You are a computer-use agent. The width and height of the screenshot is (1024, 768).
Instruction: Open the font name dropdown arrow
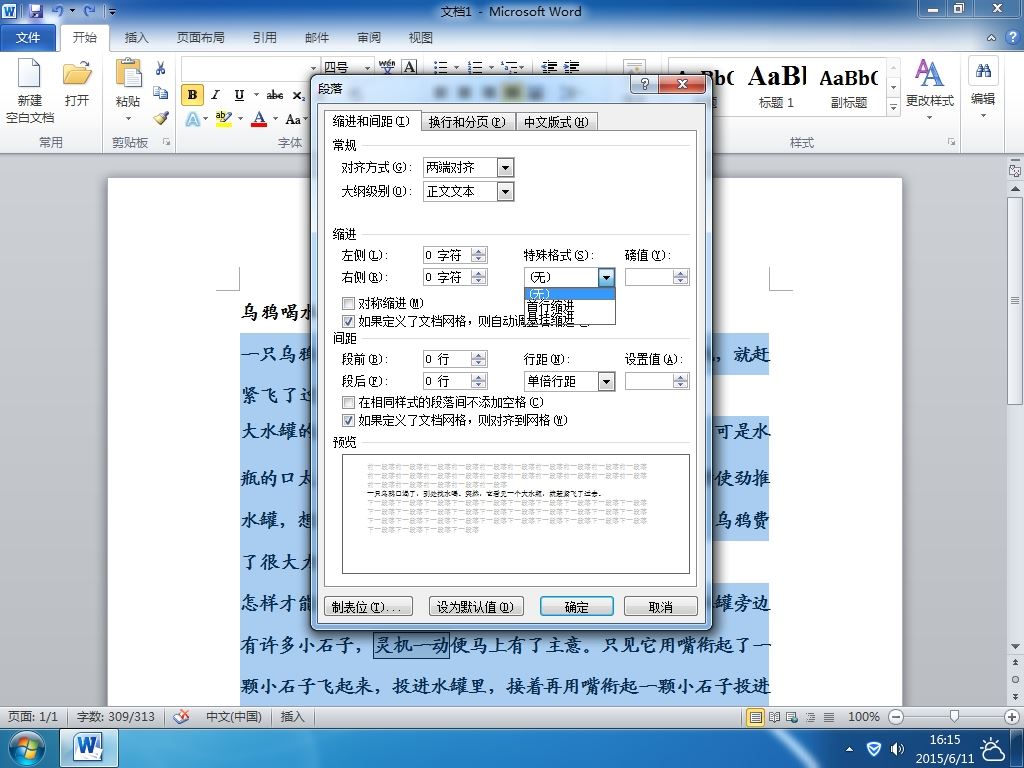[x=313, y=67]
